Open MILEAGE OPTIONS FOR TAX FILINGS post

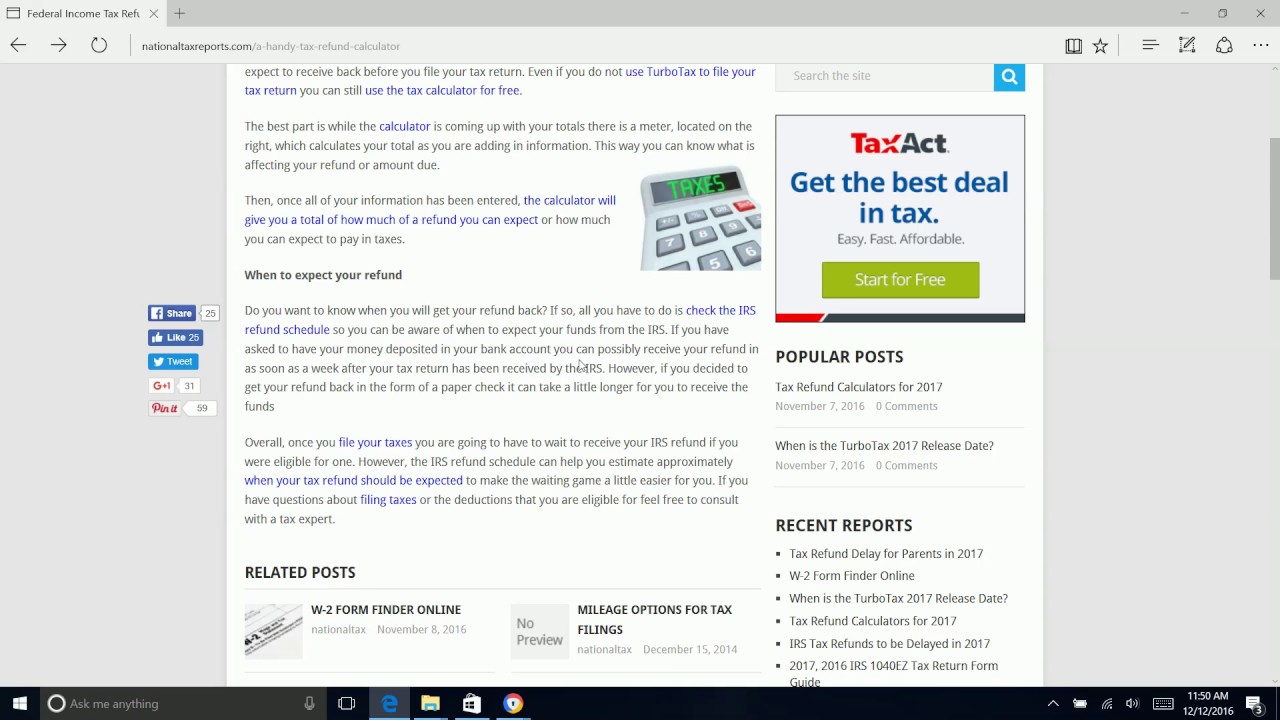coord(654,619)
